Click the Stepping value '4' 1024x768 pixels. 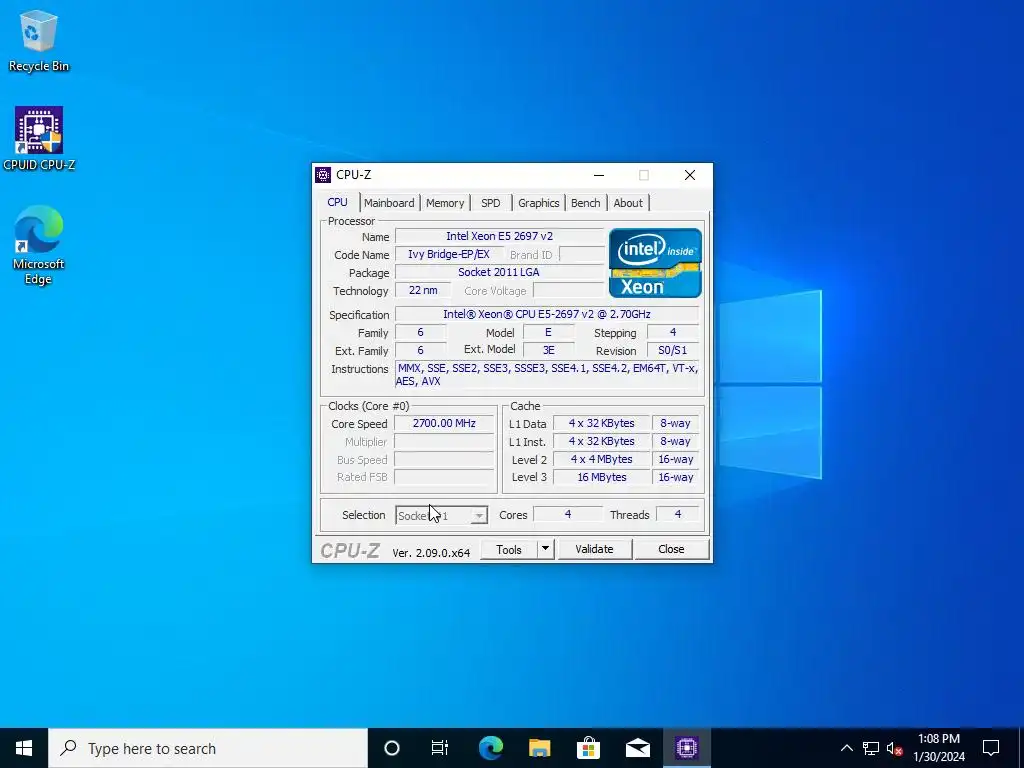[x=673, y=332]
